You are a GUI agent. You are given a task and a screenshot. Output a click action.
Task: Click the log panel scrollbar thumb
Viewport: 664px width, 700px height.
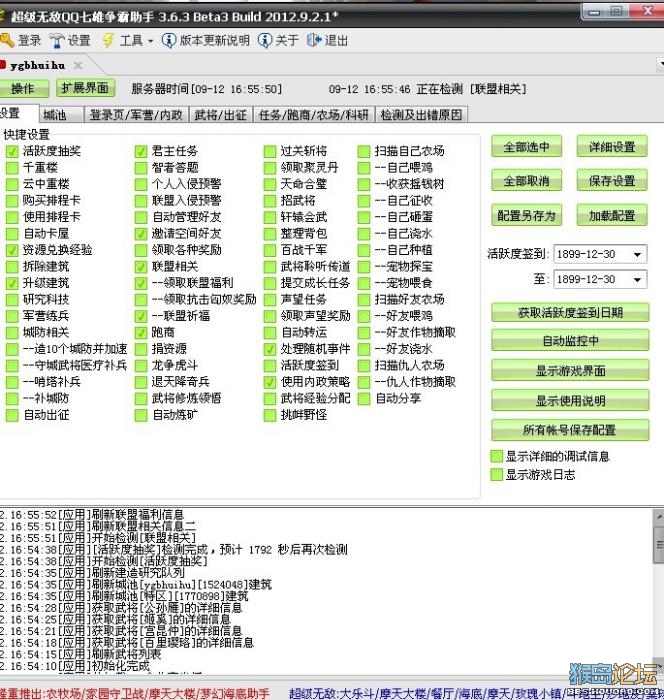[x=659, y=545]
